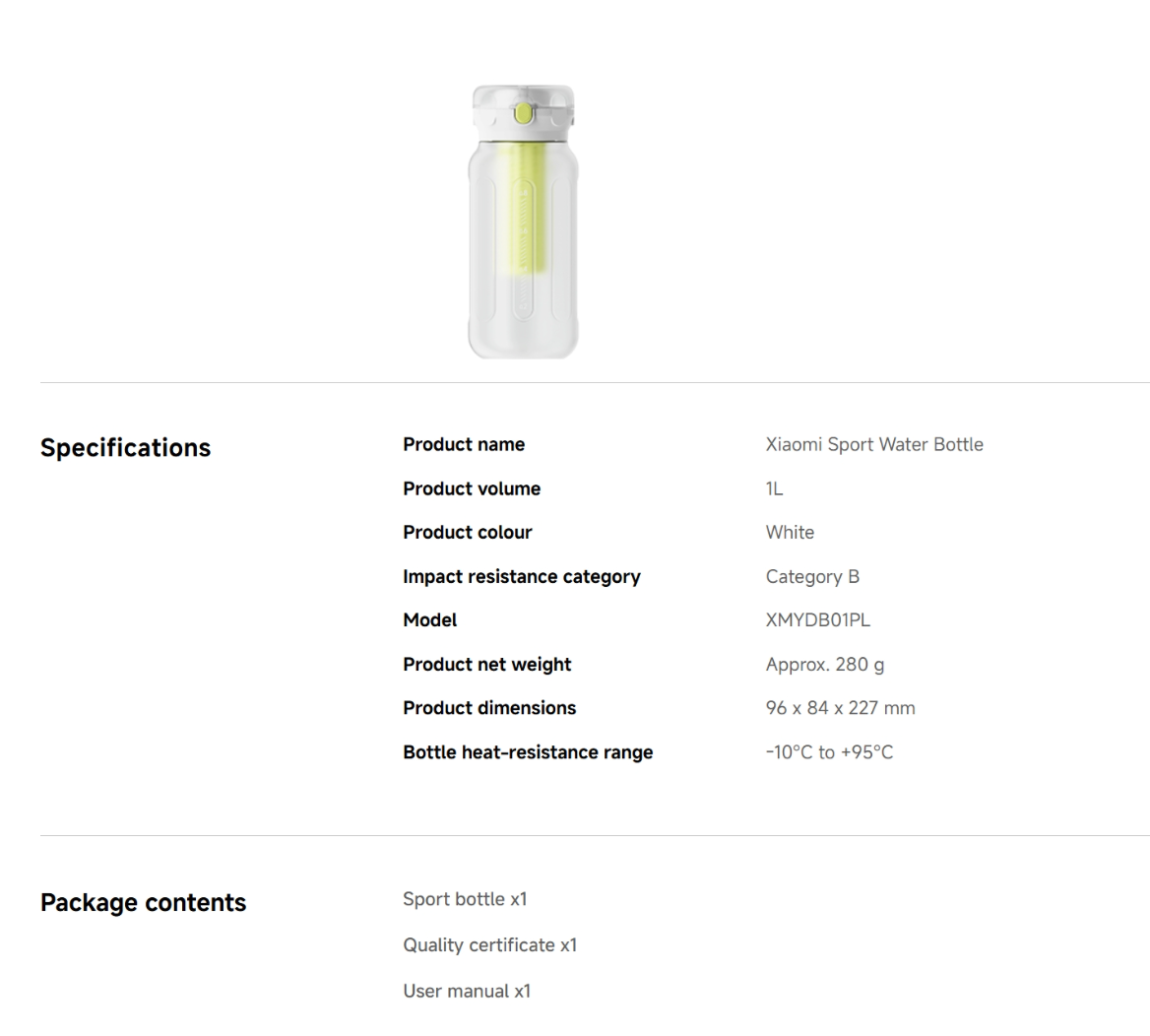Select the Product name label
Image resolution: width=1150 pixels, height=1036 pixels.
[464, 444]
